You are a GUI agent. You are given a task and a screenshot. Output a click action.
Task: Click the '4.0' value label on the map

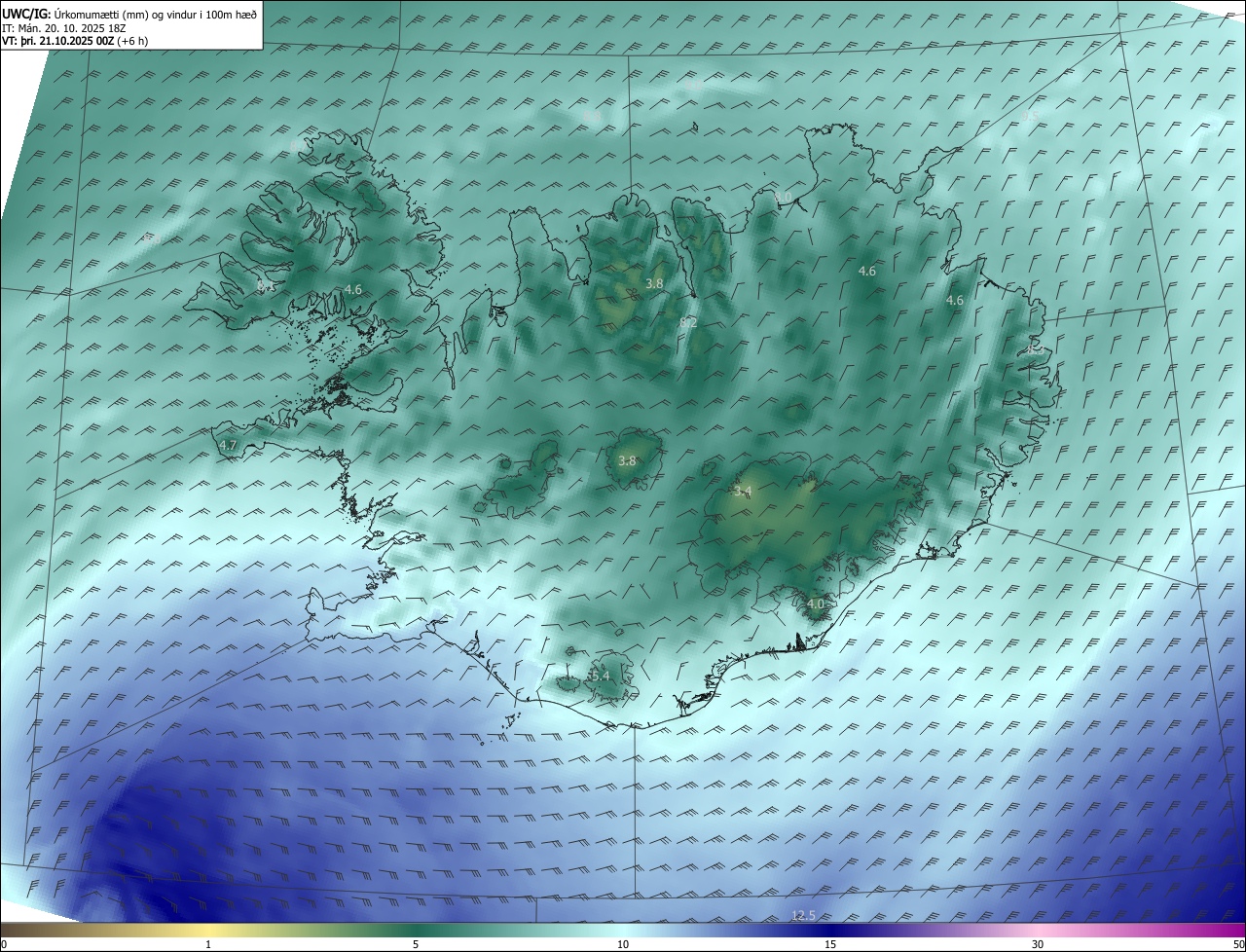[816, 604]
